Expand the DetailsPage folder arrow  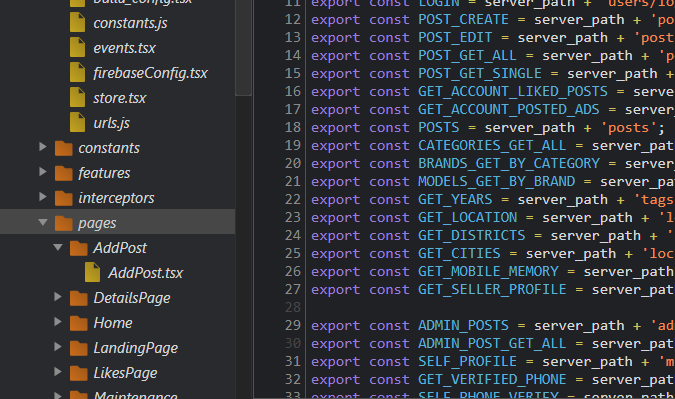click(58, 297)
